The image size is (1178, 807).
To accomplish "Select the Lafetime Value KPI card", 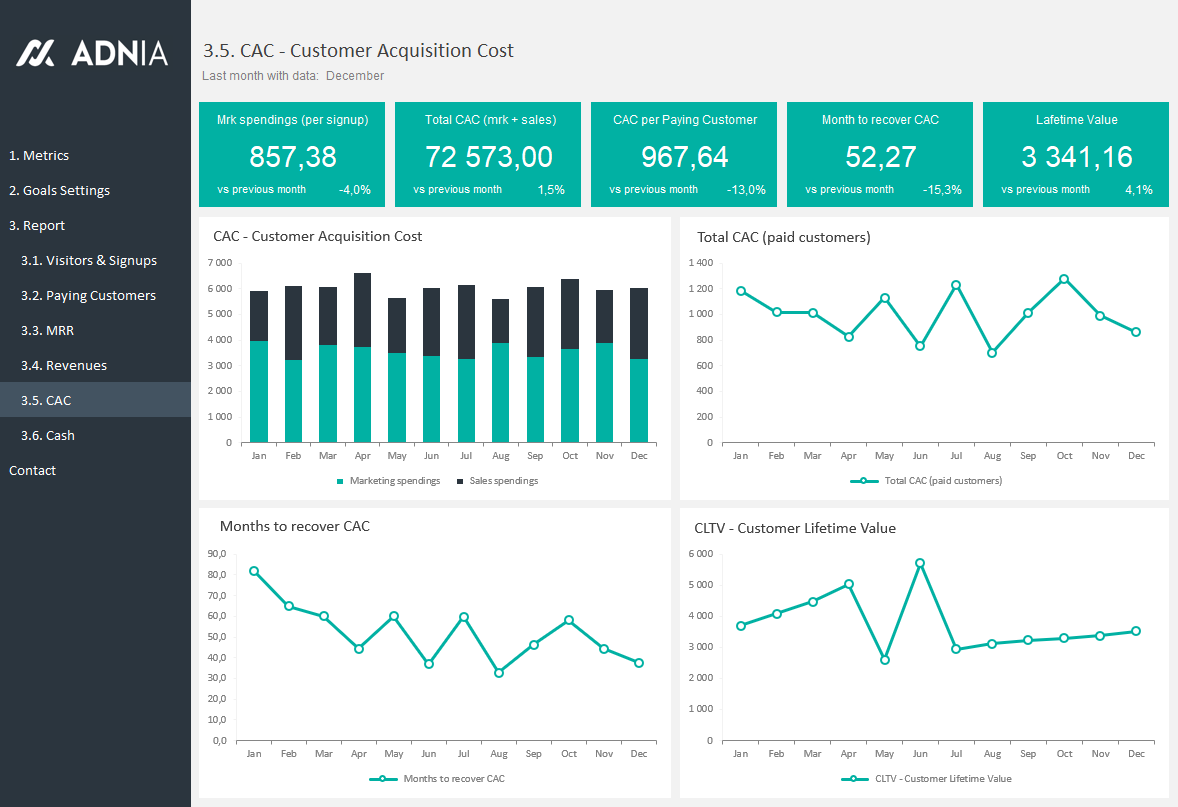I will [1076, 154].
